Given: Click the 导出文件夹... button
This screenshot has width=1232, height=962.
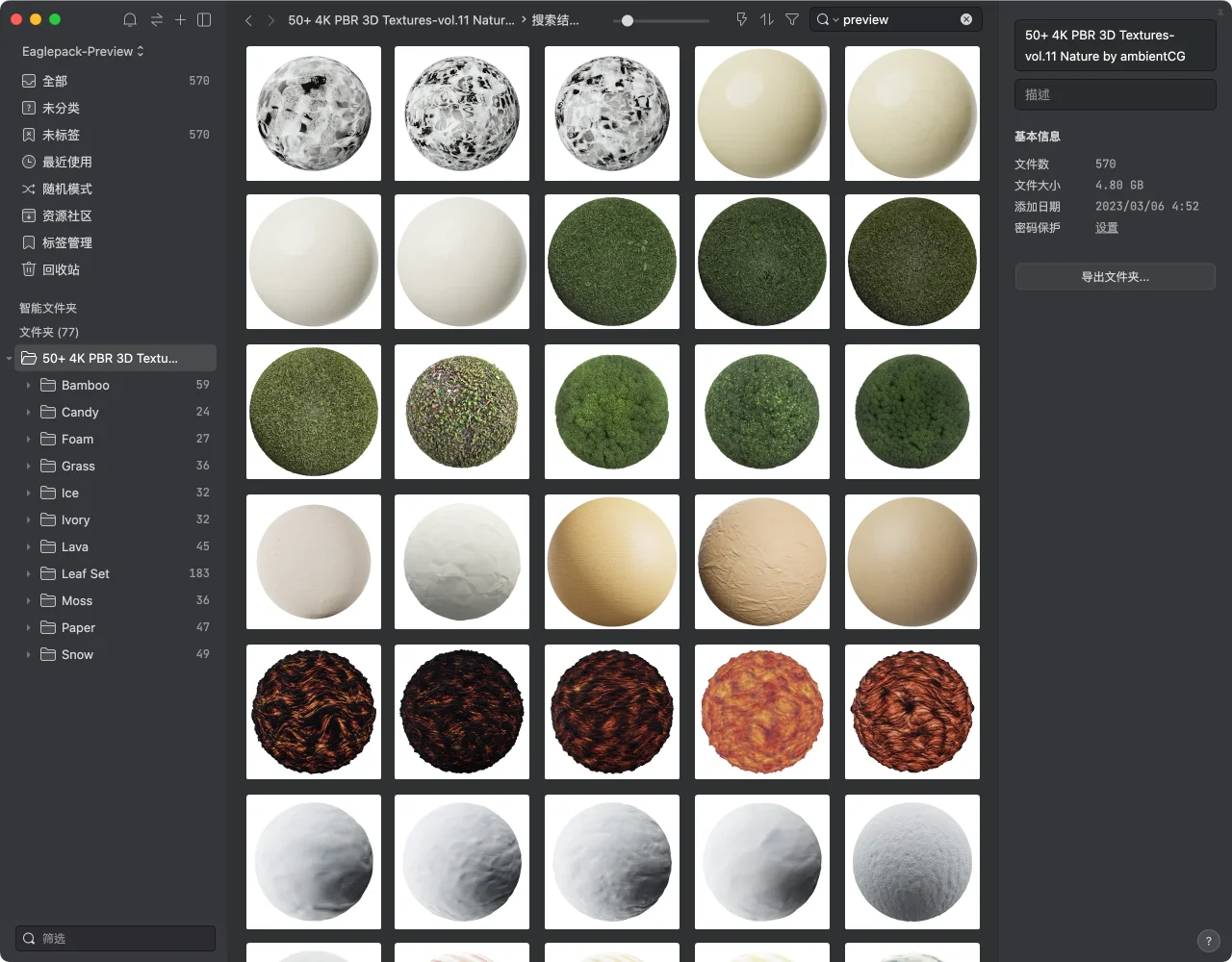Looking at the screenshot, I should 1116,277.
